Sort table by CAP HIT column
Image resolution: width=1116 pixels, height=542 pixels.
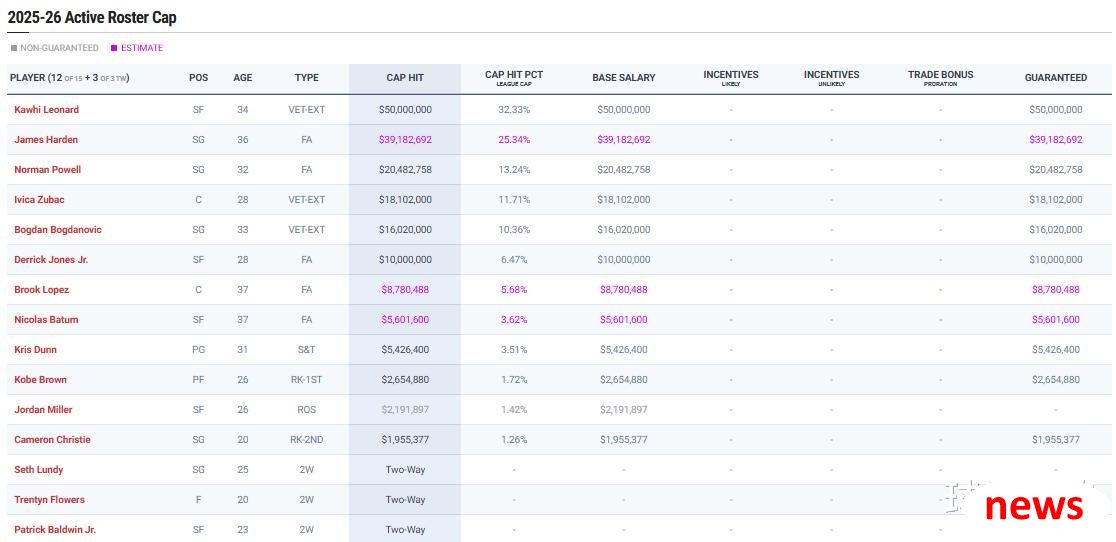point(405,78)
